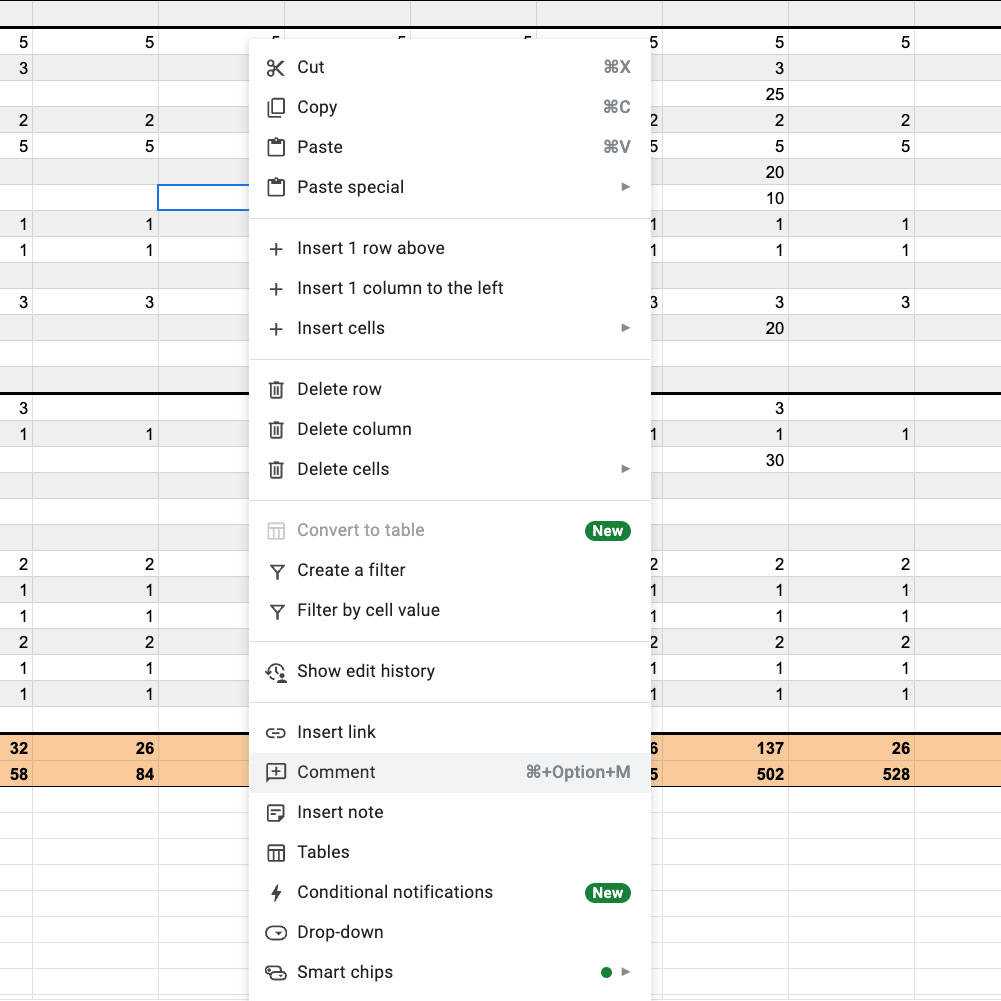Click the clipboard Paste icon
This screenshot has width=1001, height=1001.
(276, 148)
